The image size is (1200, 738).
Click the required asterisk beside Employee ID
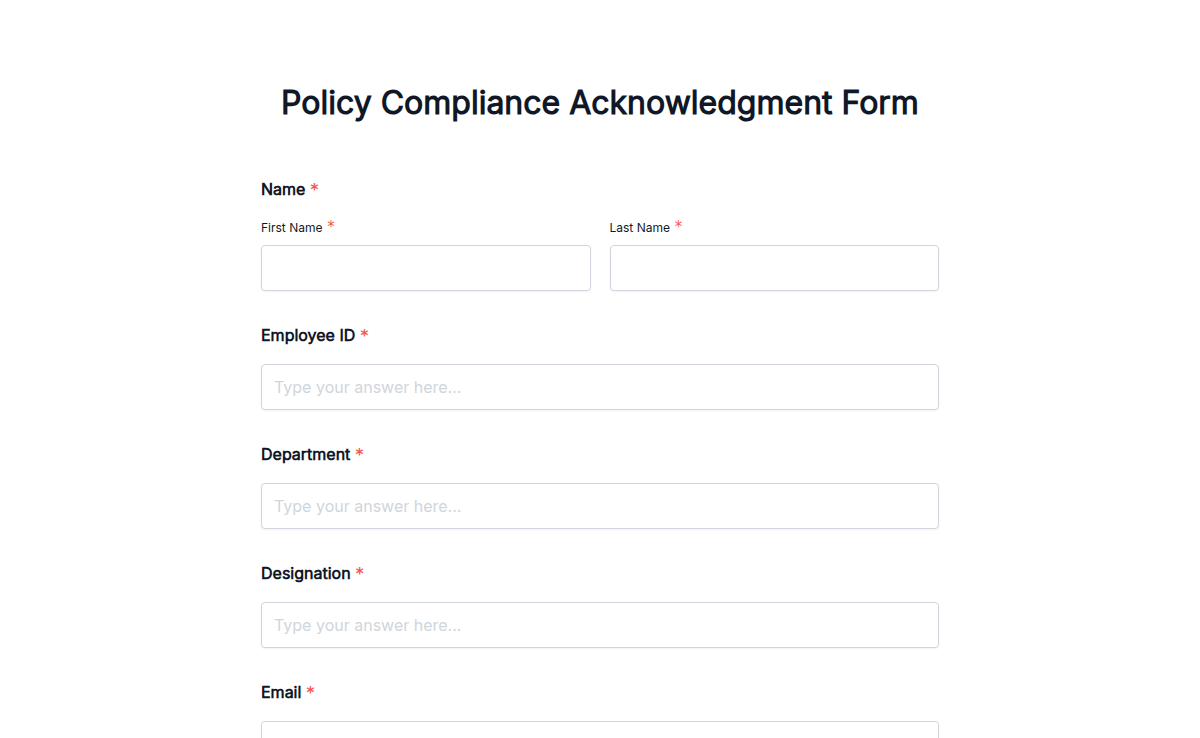(364, 333)
